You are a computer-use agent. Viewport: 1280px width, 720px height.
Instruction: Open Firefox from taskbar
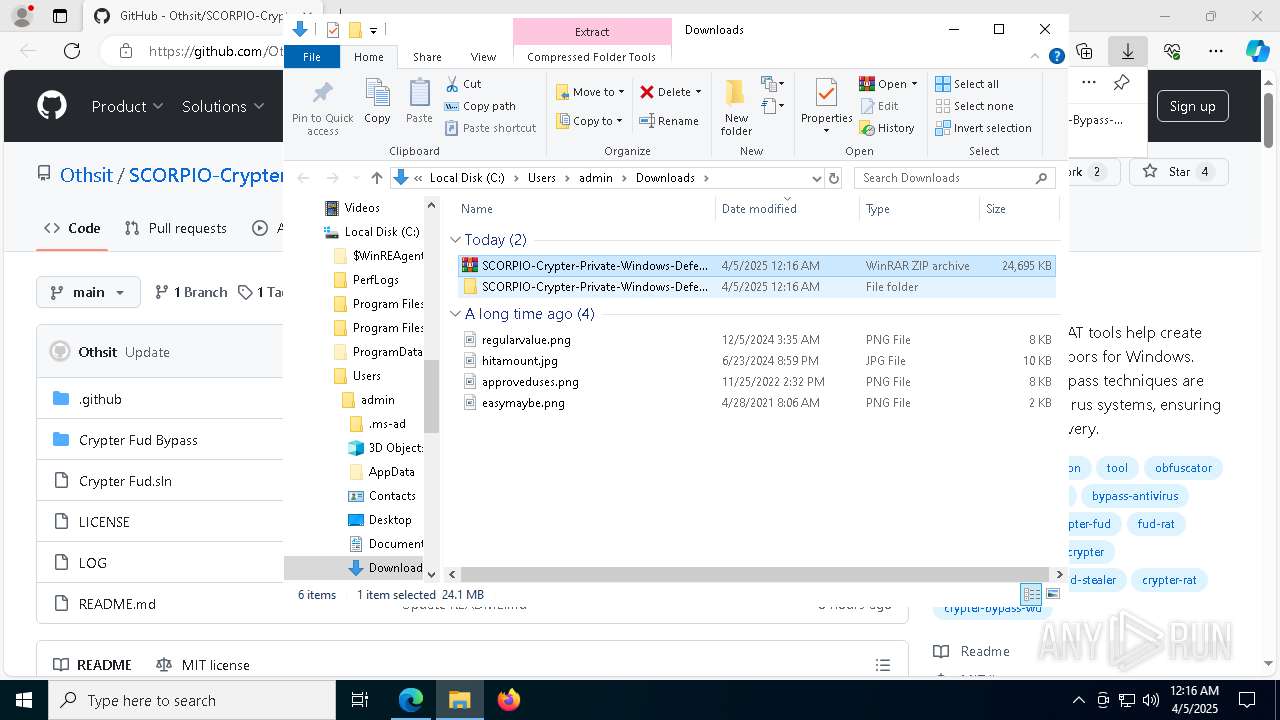(509, 700)
